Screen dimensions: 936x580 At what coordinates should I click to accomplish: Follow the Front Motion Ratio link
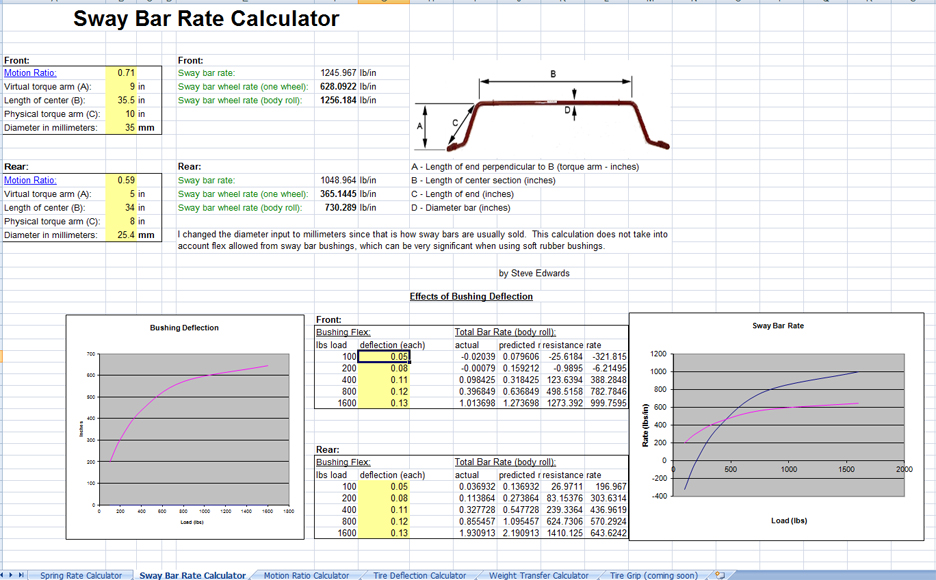30,73
